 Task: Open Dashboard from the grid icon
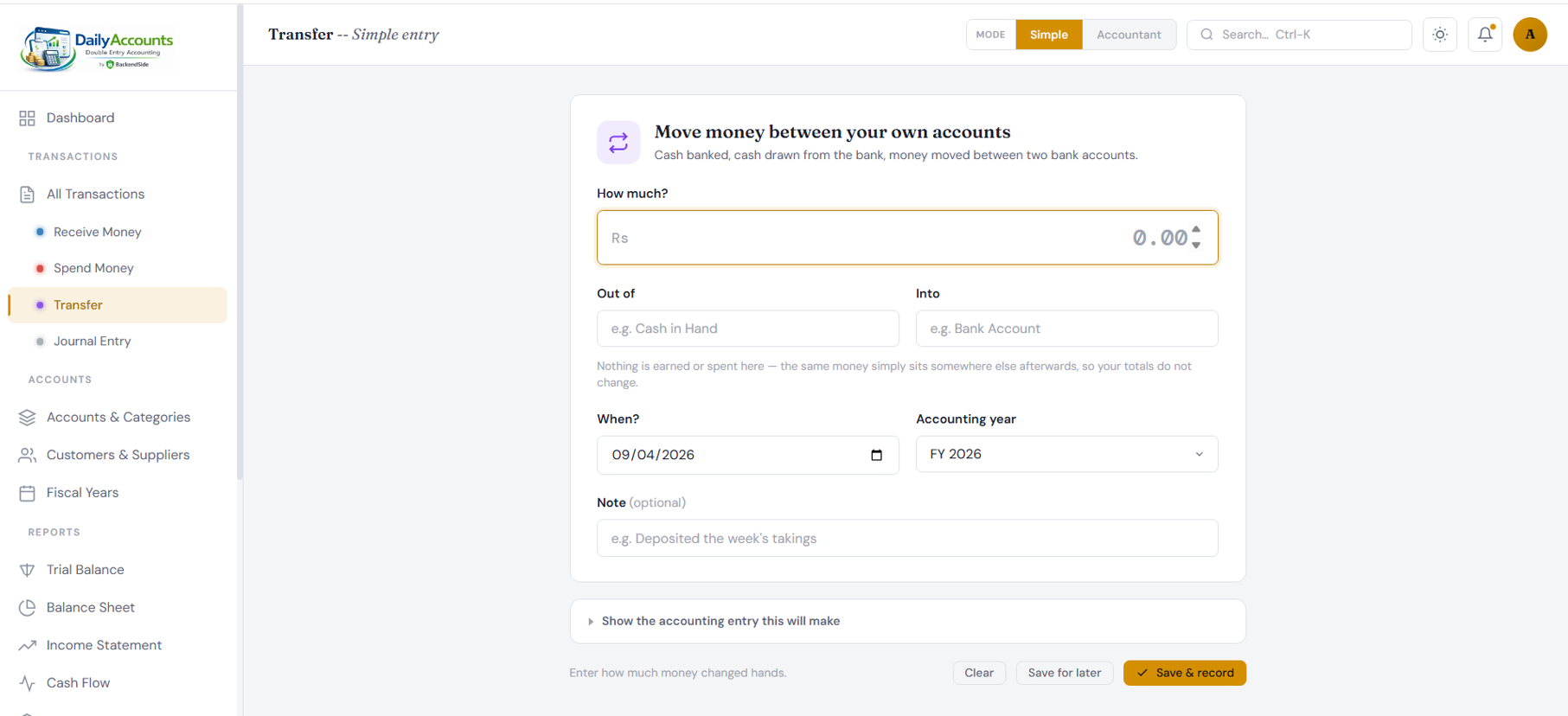point(27,118)
